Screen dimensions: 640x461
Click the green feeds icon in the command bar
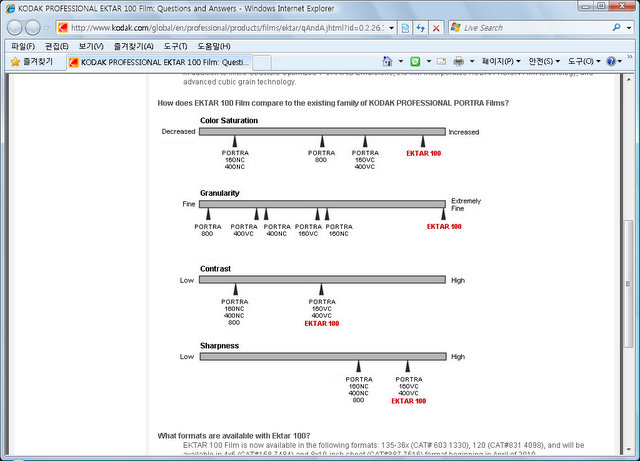click(x=415, y=61)
